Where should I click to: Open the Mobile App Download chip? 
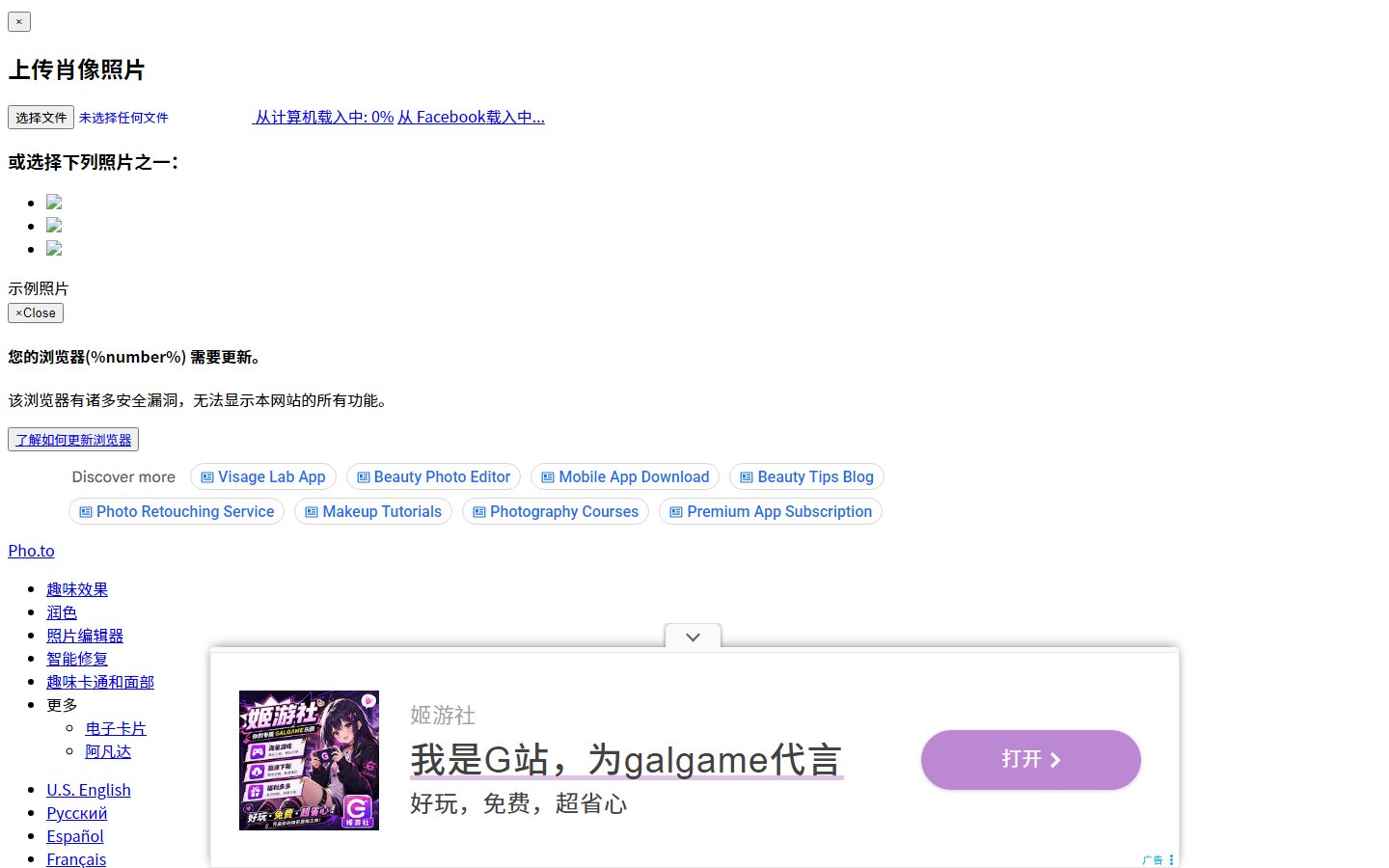click(625, 477)
